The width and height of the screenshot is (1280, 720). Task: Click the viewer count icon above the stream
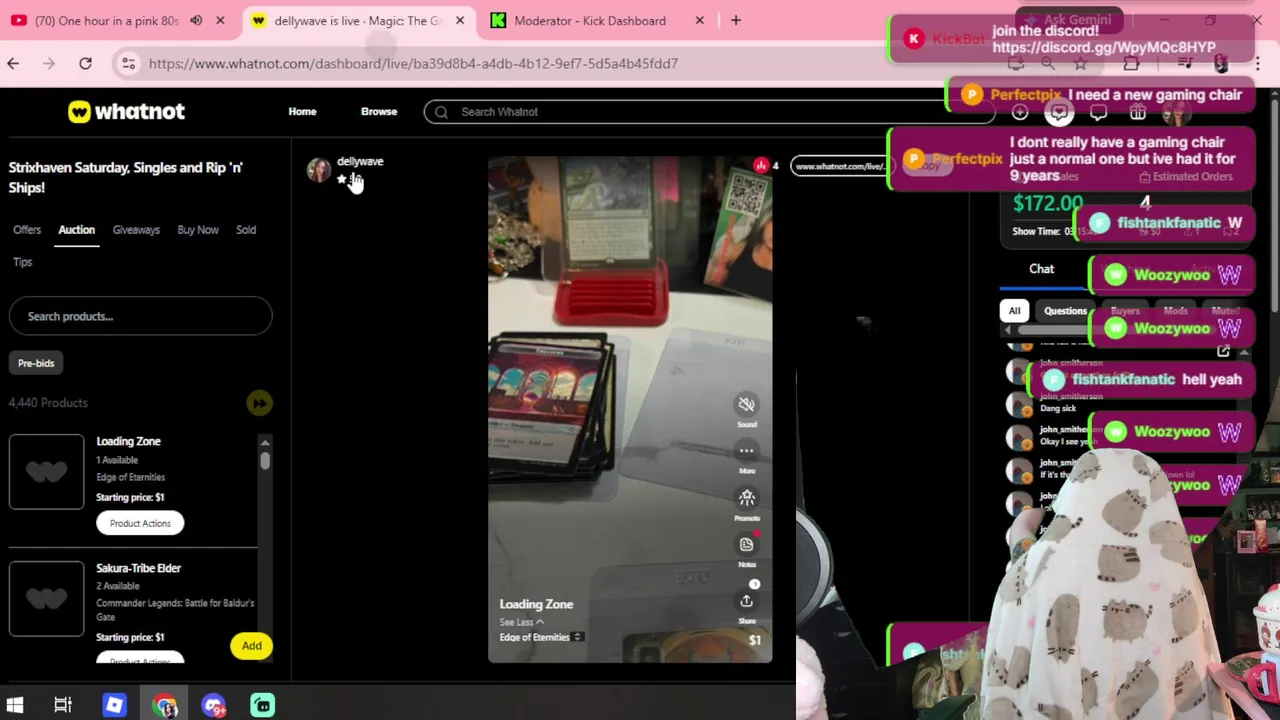(761, 165)
